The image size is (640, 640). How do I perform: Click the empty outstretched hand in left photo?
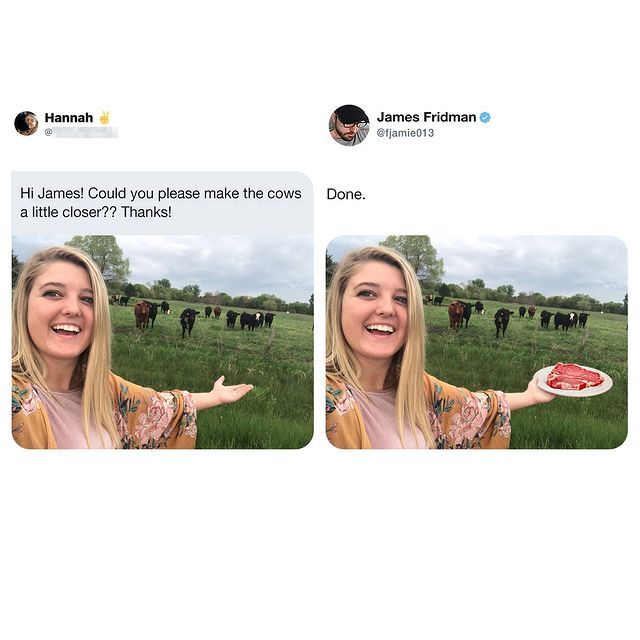(x=231, y=390)
